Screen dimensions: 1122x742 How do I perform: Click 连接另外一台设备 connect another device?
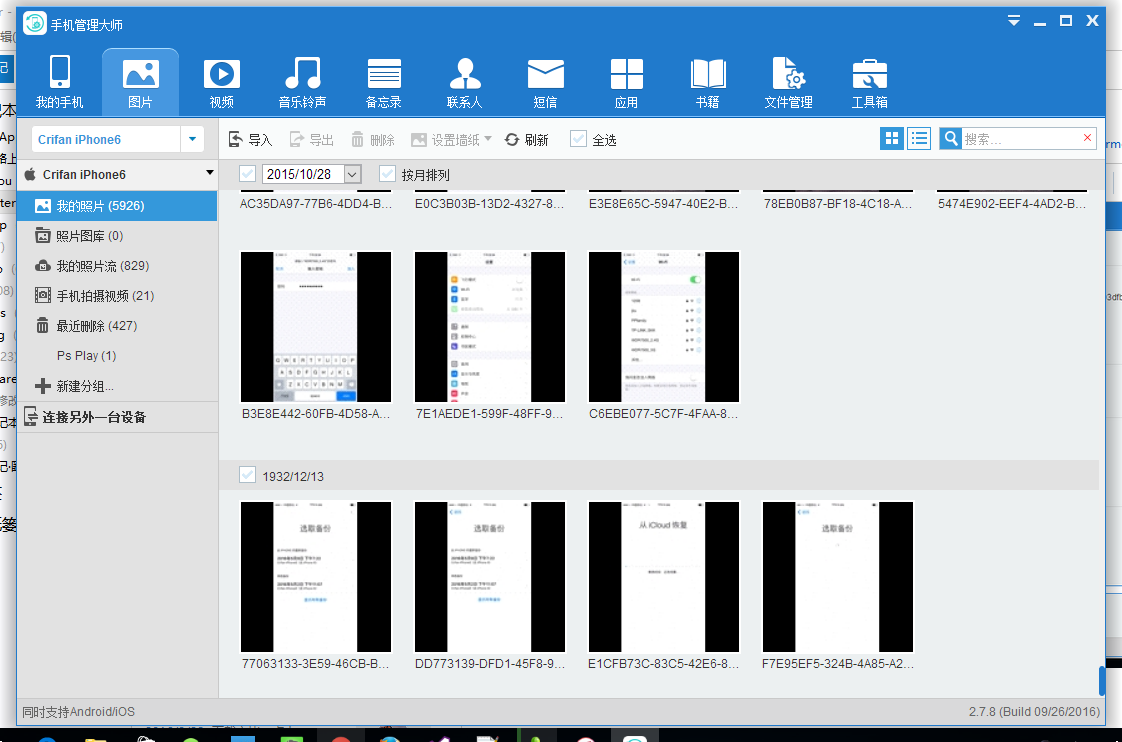click(x=117, y=417)
